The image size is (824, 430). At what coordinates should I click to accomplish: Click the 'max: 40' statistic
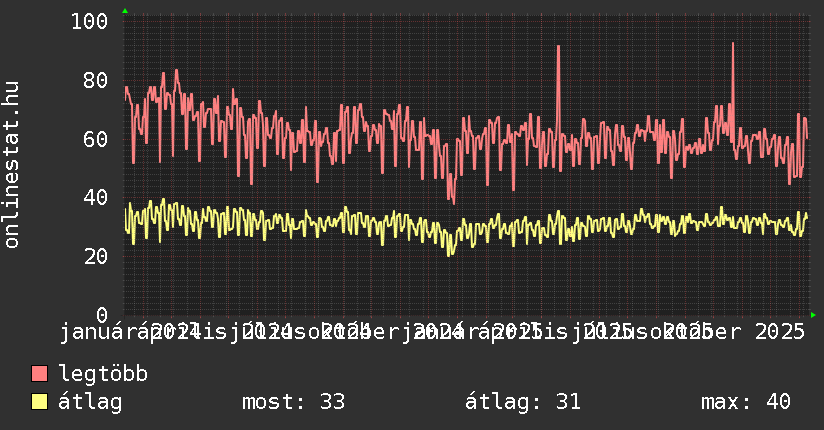click(x=745, y=402)
